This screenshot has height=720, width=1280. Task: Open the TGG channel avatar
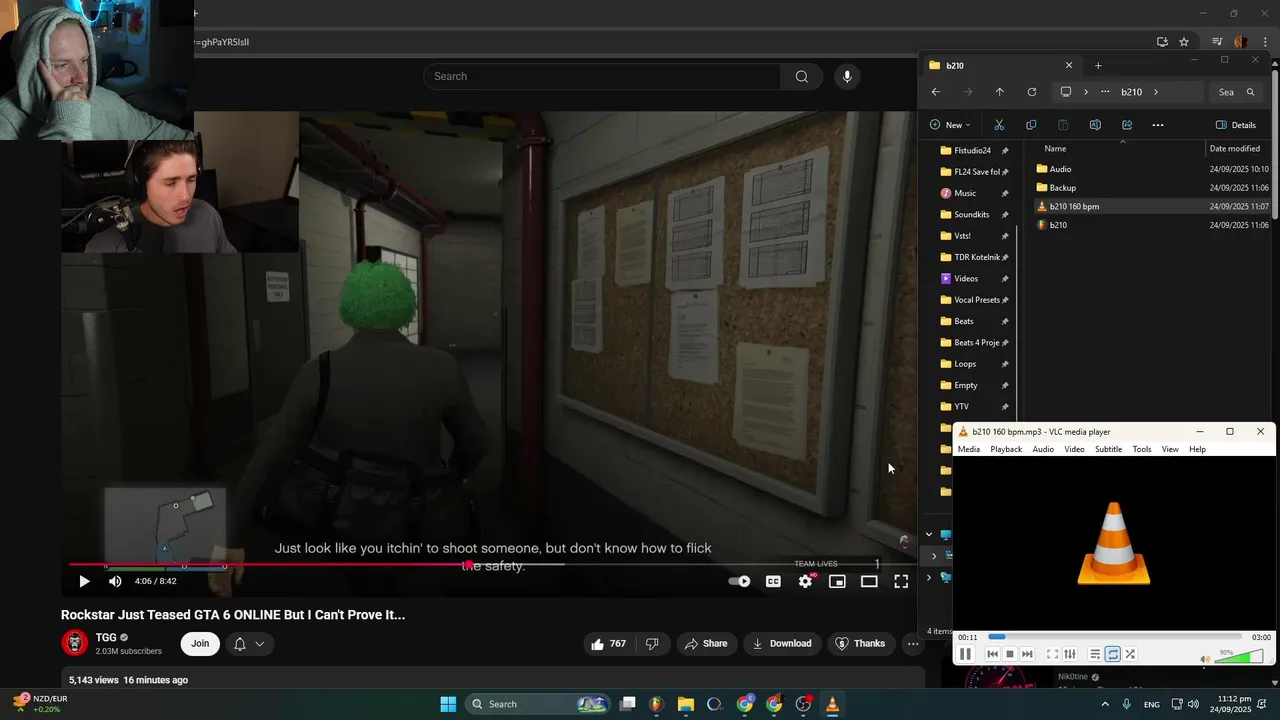pyautogui.click(x=74, y=643)
